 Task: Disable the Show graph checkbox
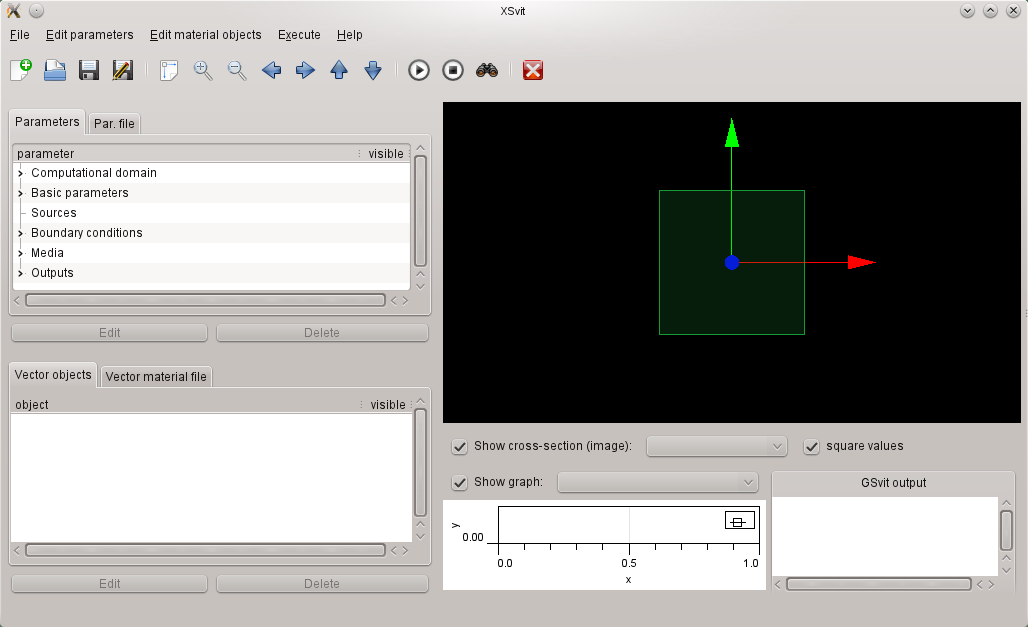pyautogui.click(x=460, y=482)
